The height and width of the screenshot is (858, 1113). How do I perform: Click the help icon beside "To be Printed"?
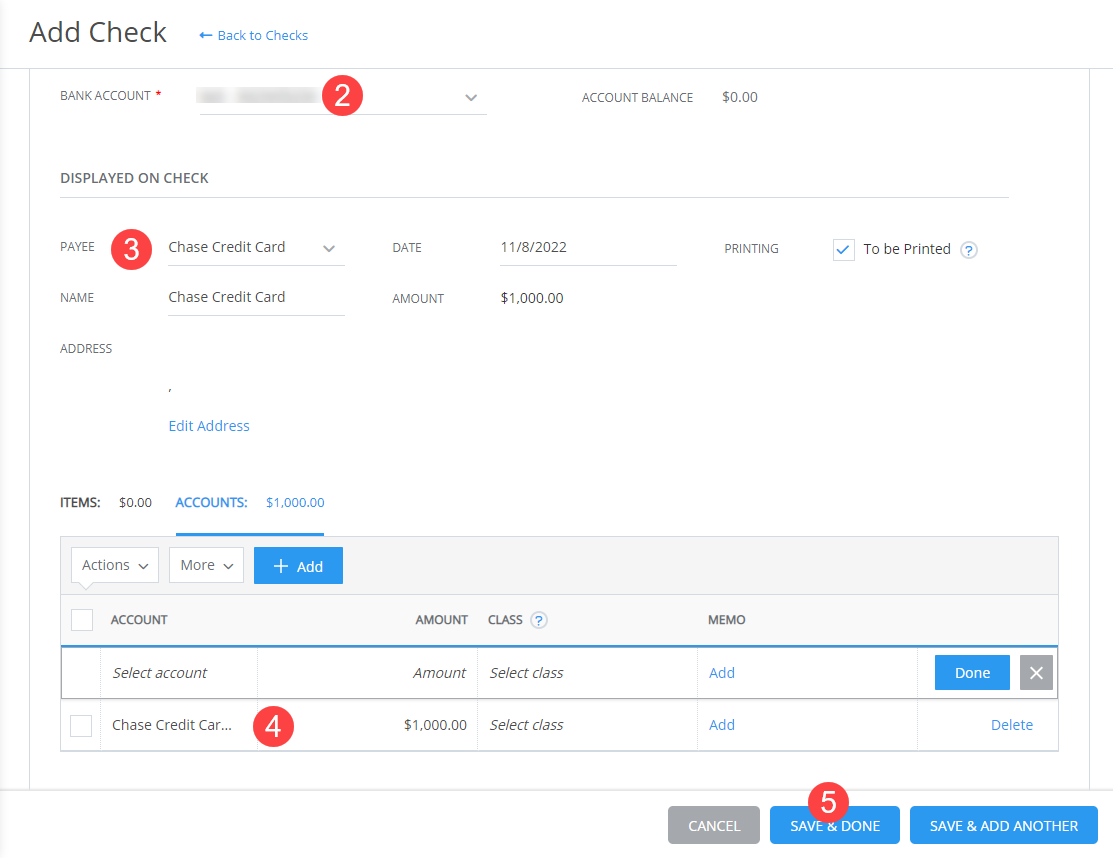[968, 249]
